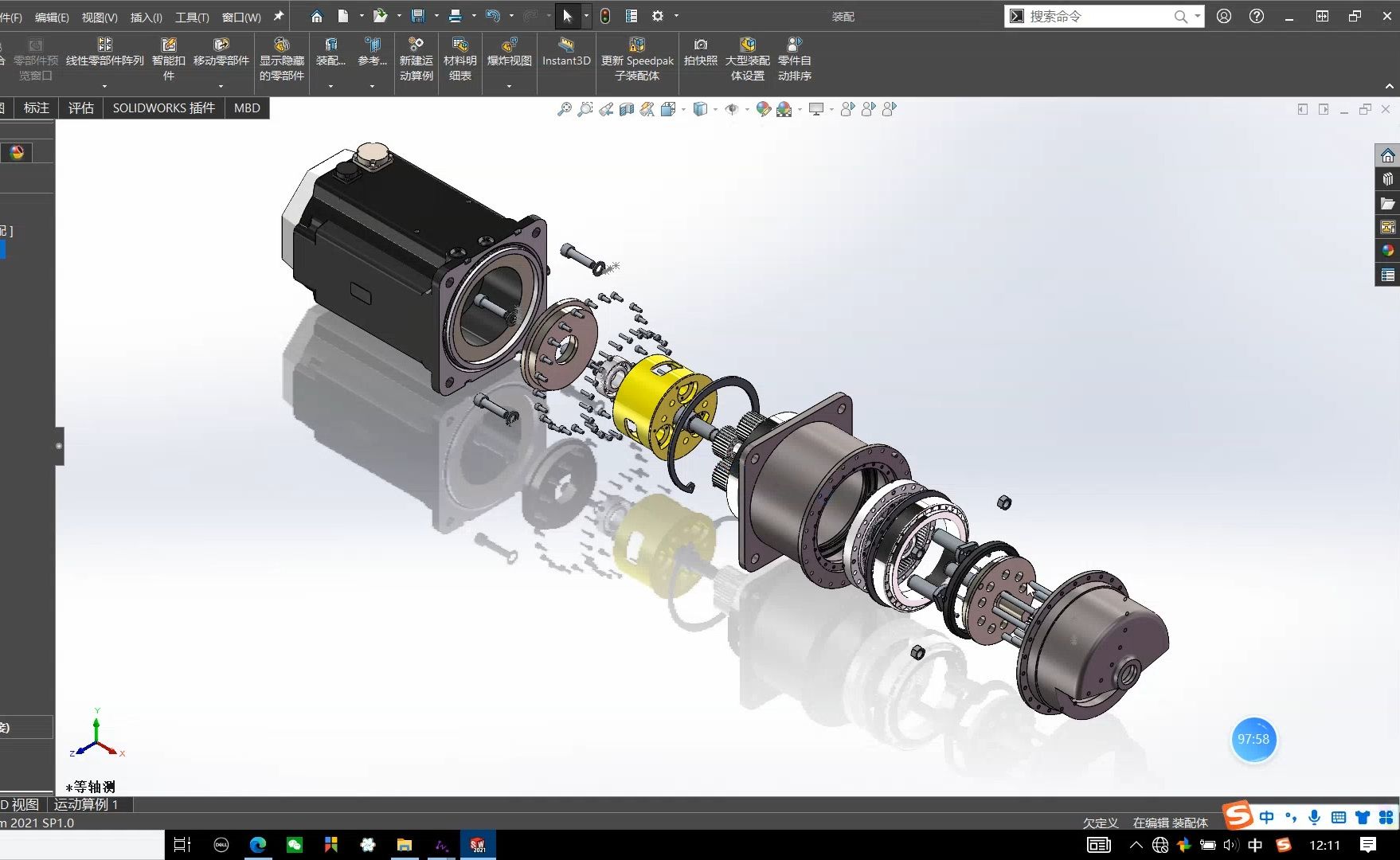Viewport: 1400px width, 860px height.
Task: Open the 窗口(W) menu
Action: click(x=241, y=17)
